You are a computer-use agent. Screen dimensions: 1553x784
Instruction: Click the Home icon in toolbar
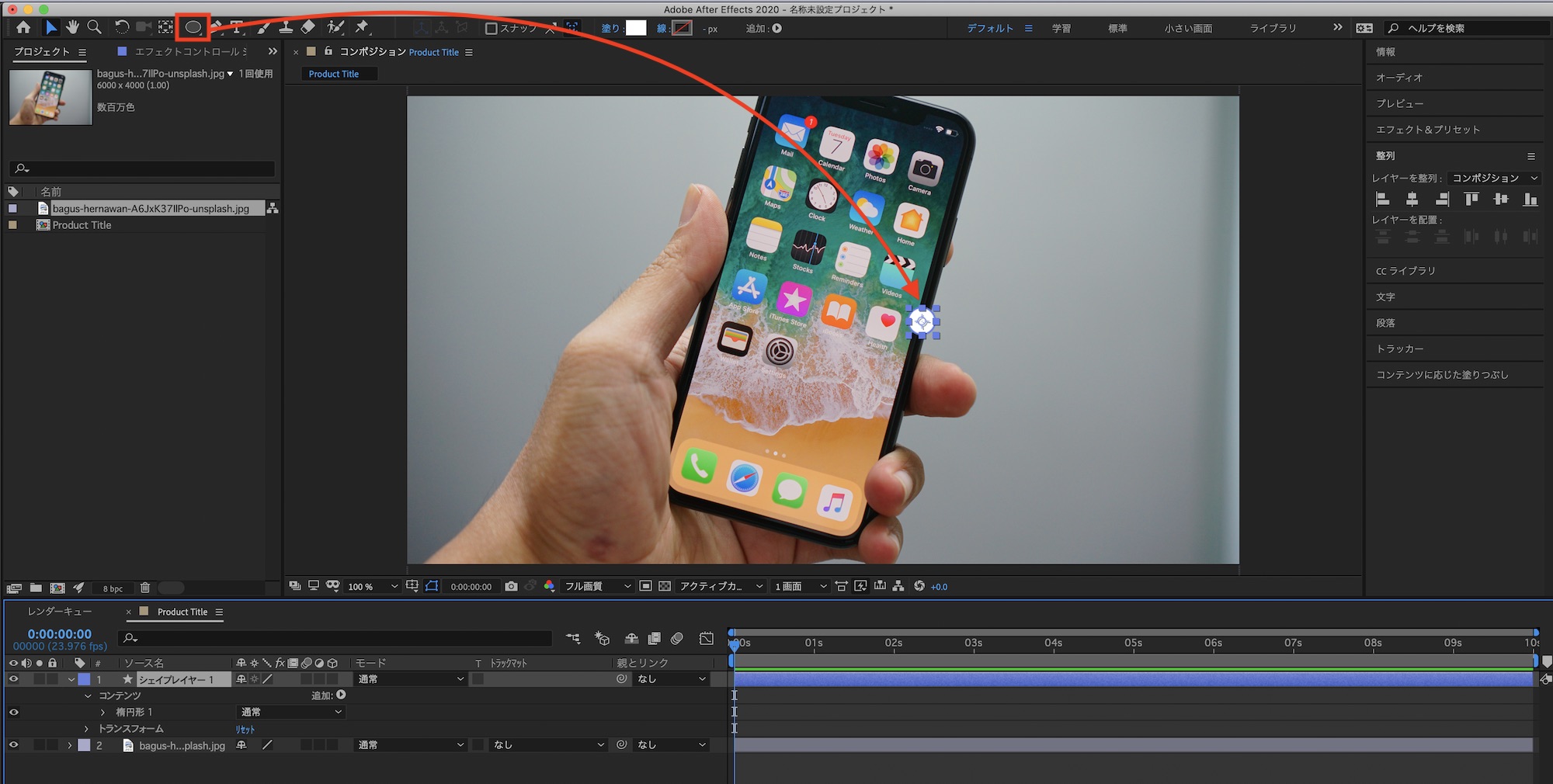point(23,28)
